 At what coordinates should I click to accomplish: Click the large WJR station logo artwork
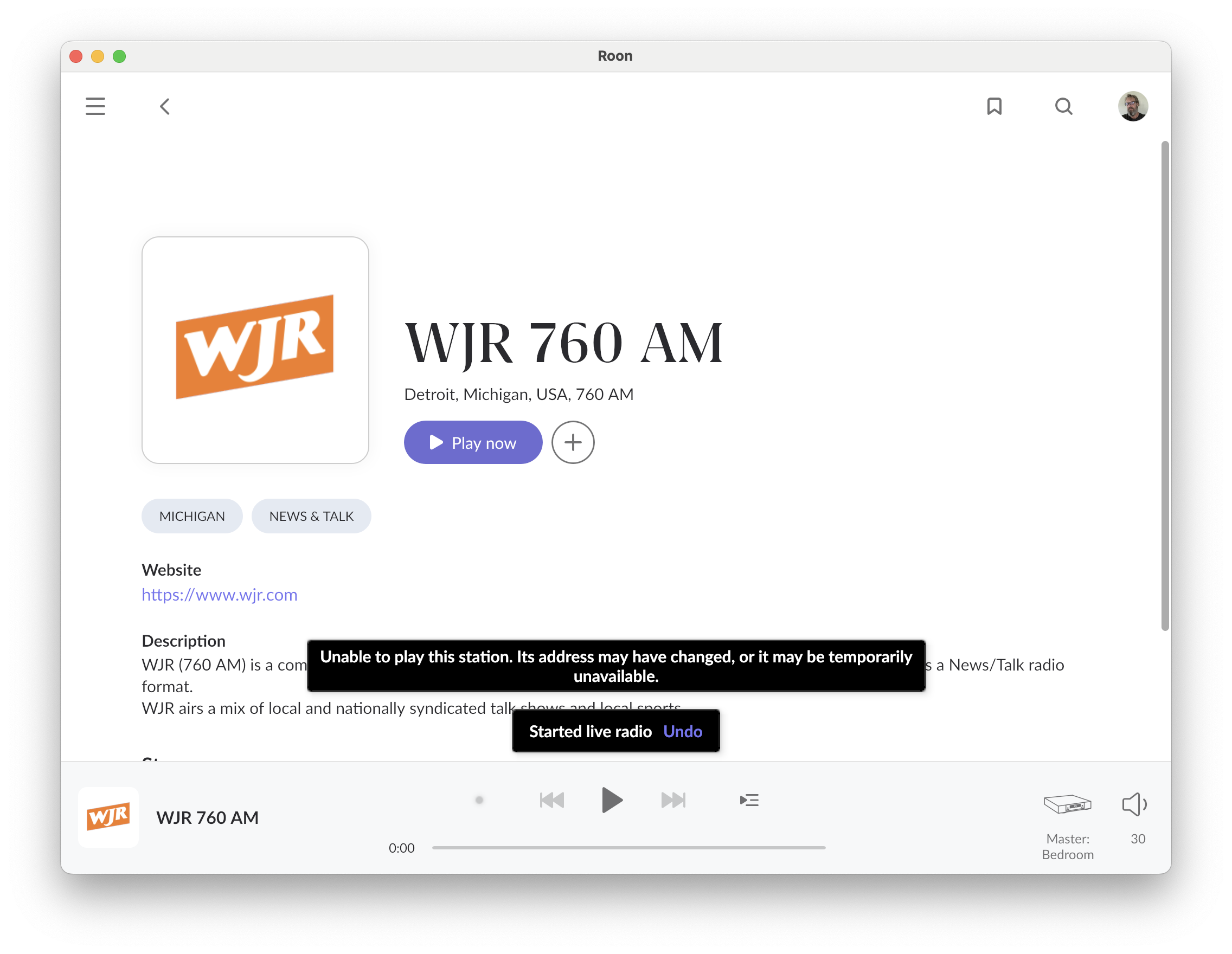[x=255, y=350]
